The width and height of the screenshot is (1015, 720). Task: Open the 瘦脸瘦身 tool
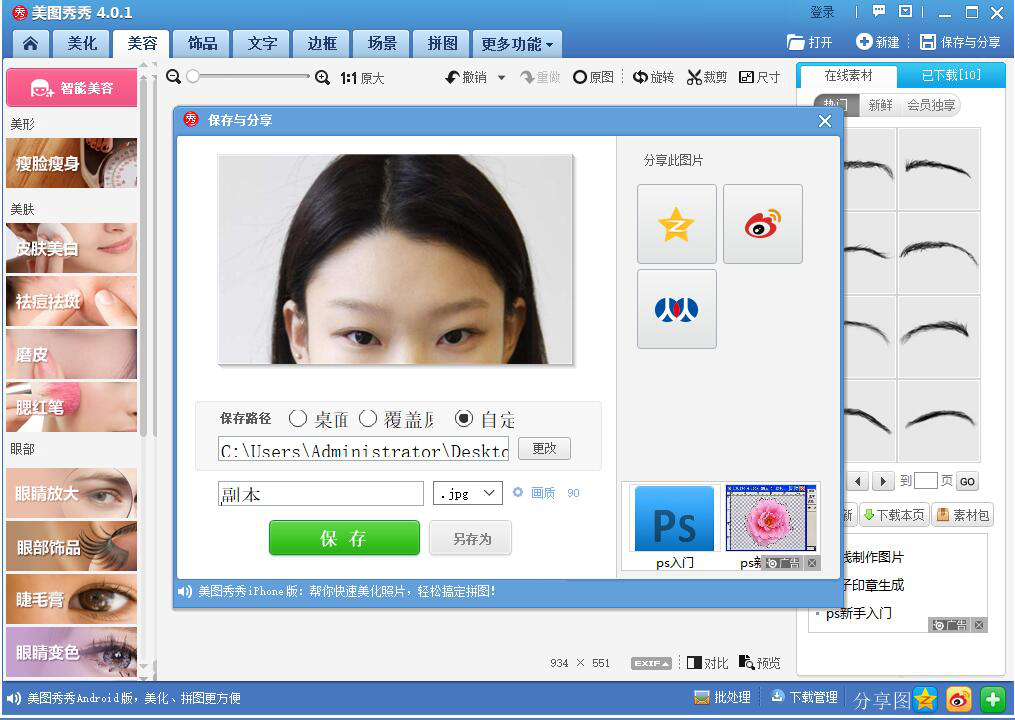click(72, 163)
